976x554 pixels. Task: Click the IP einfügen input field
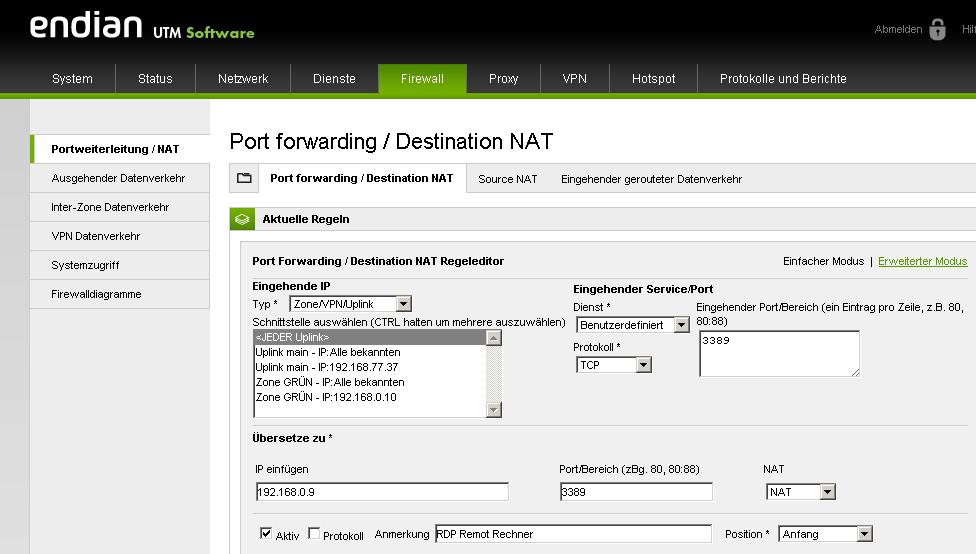[x=382, y=492]
